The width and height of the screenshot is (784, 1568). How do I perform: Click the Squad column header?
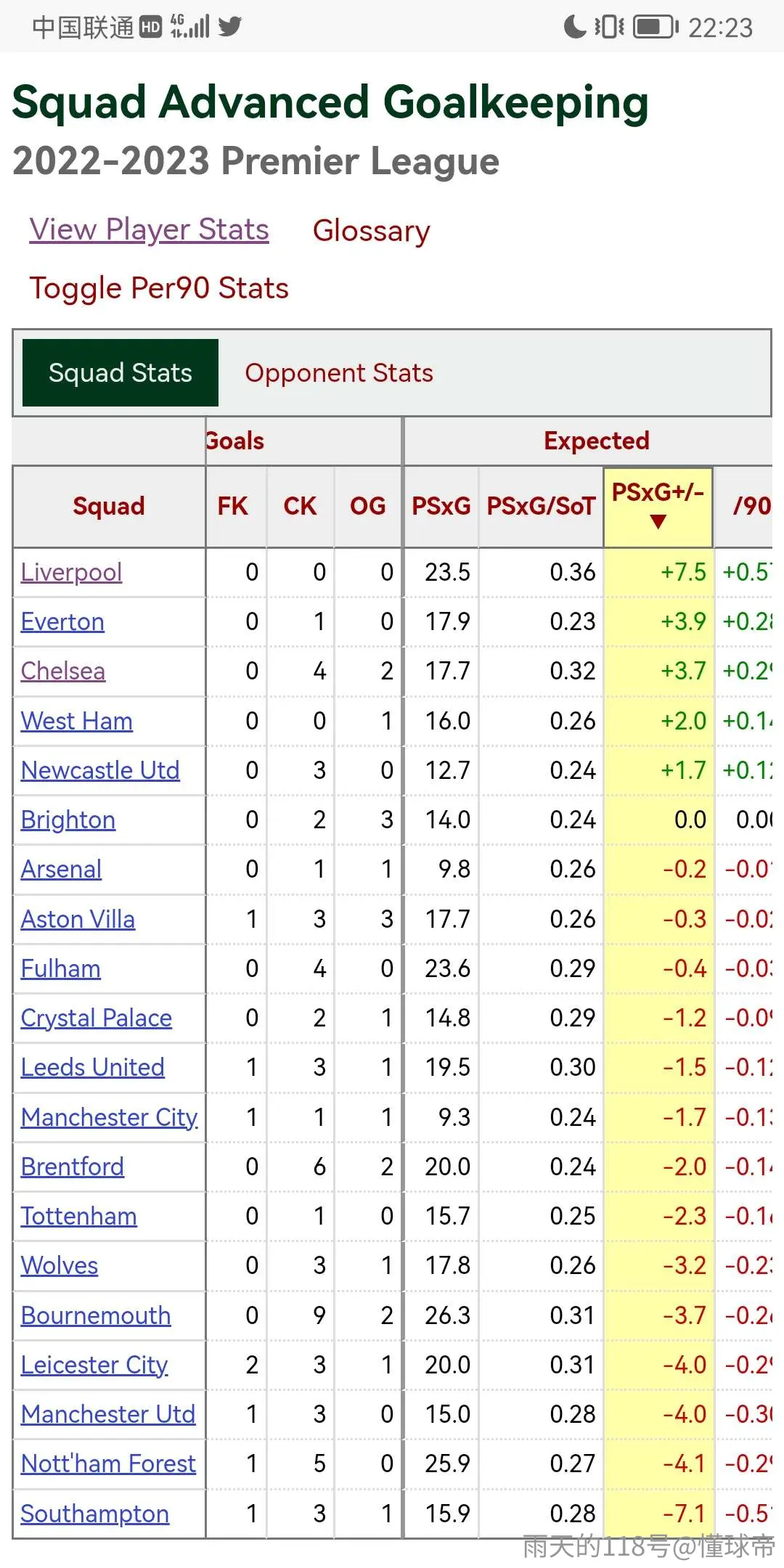[x=109, y=506]
